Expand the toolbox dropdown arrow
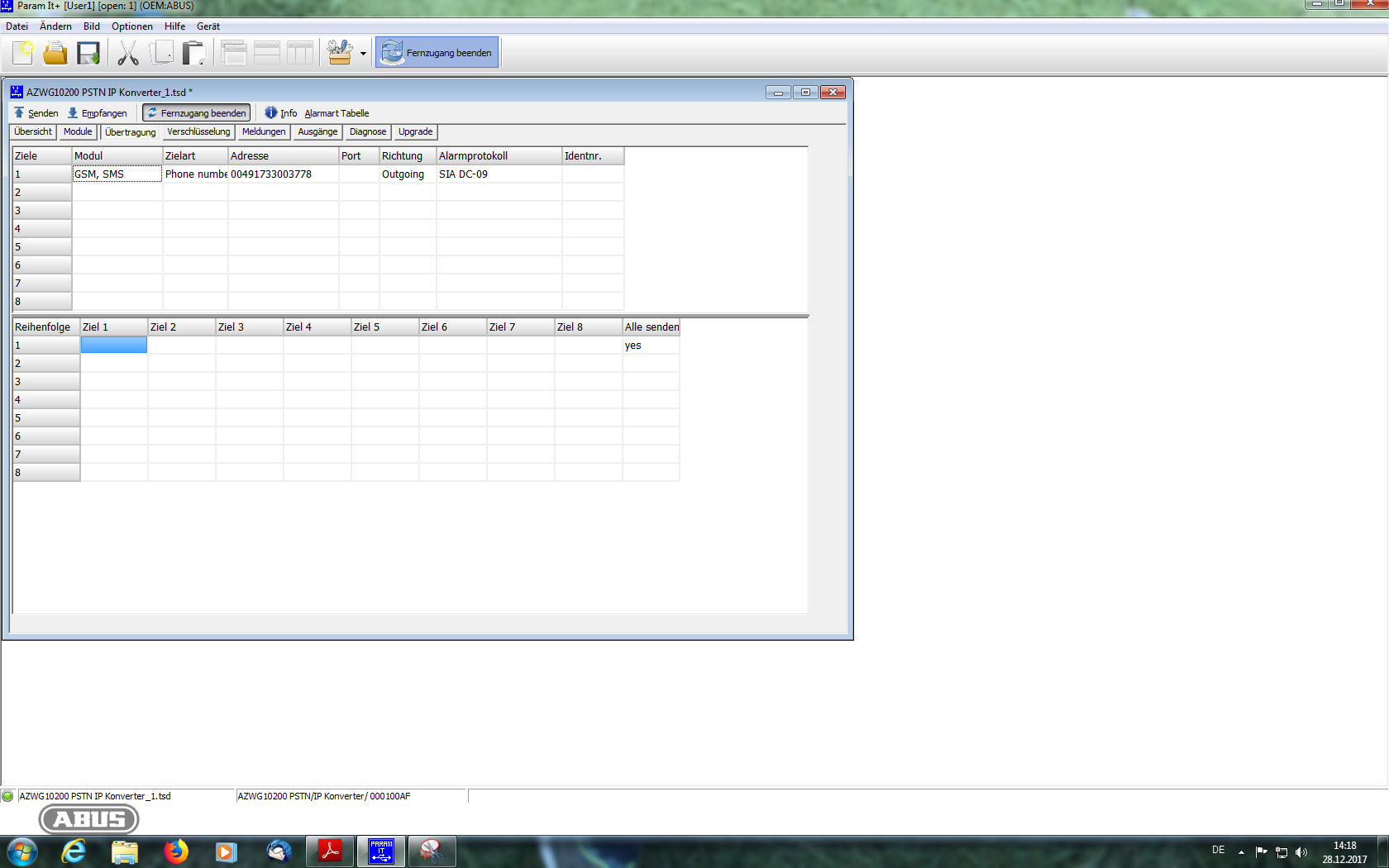The width and height of the screenshot is (1389, 868). tap(363, 54)
